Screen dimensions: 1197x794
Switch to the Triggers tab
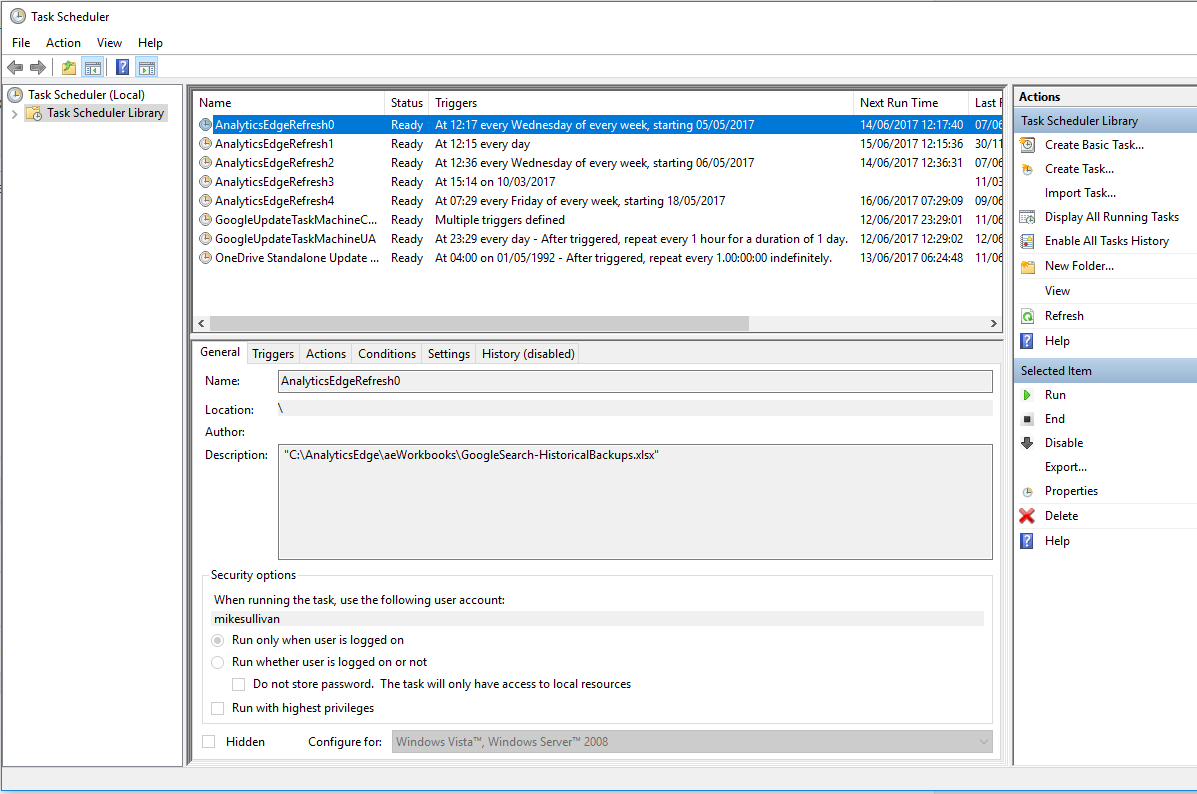(272, 353)
